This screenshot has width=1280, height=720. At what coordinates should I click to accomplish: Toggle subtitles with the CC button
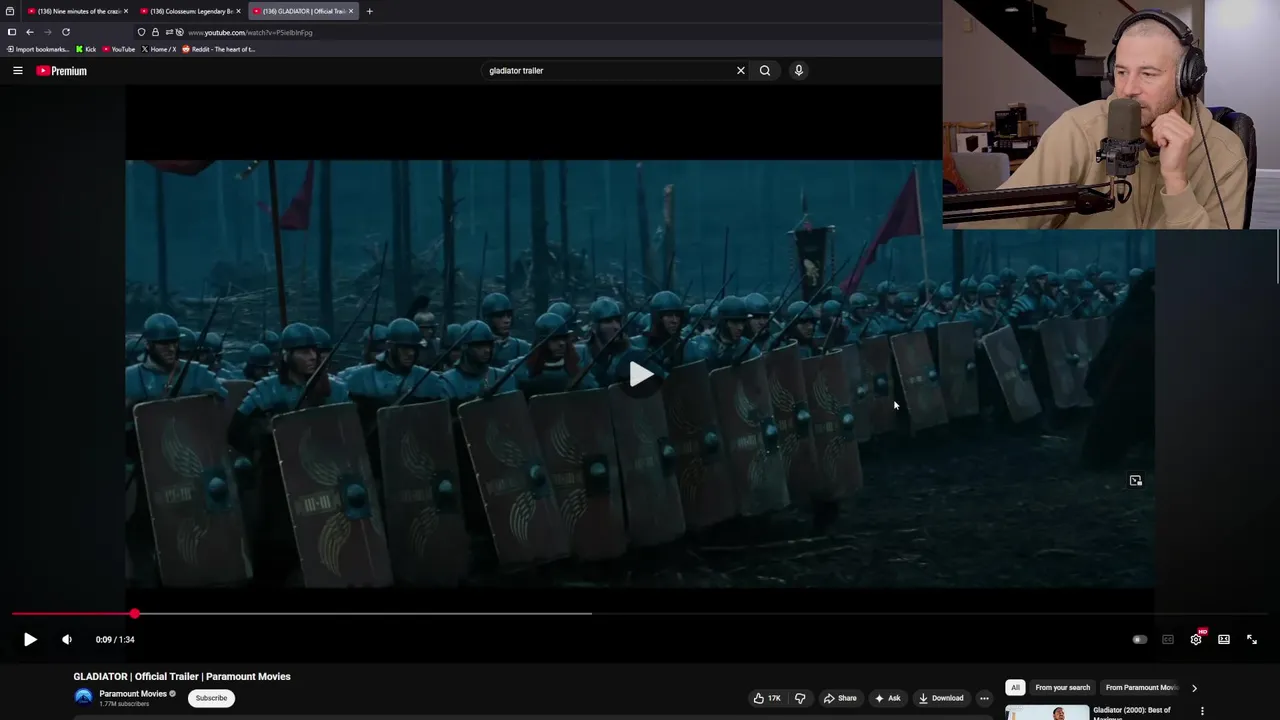click(1167, 640)
